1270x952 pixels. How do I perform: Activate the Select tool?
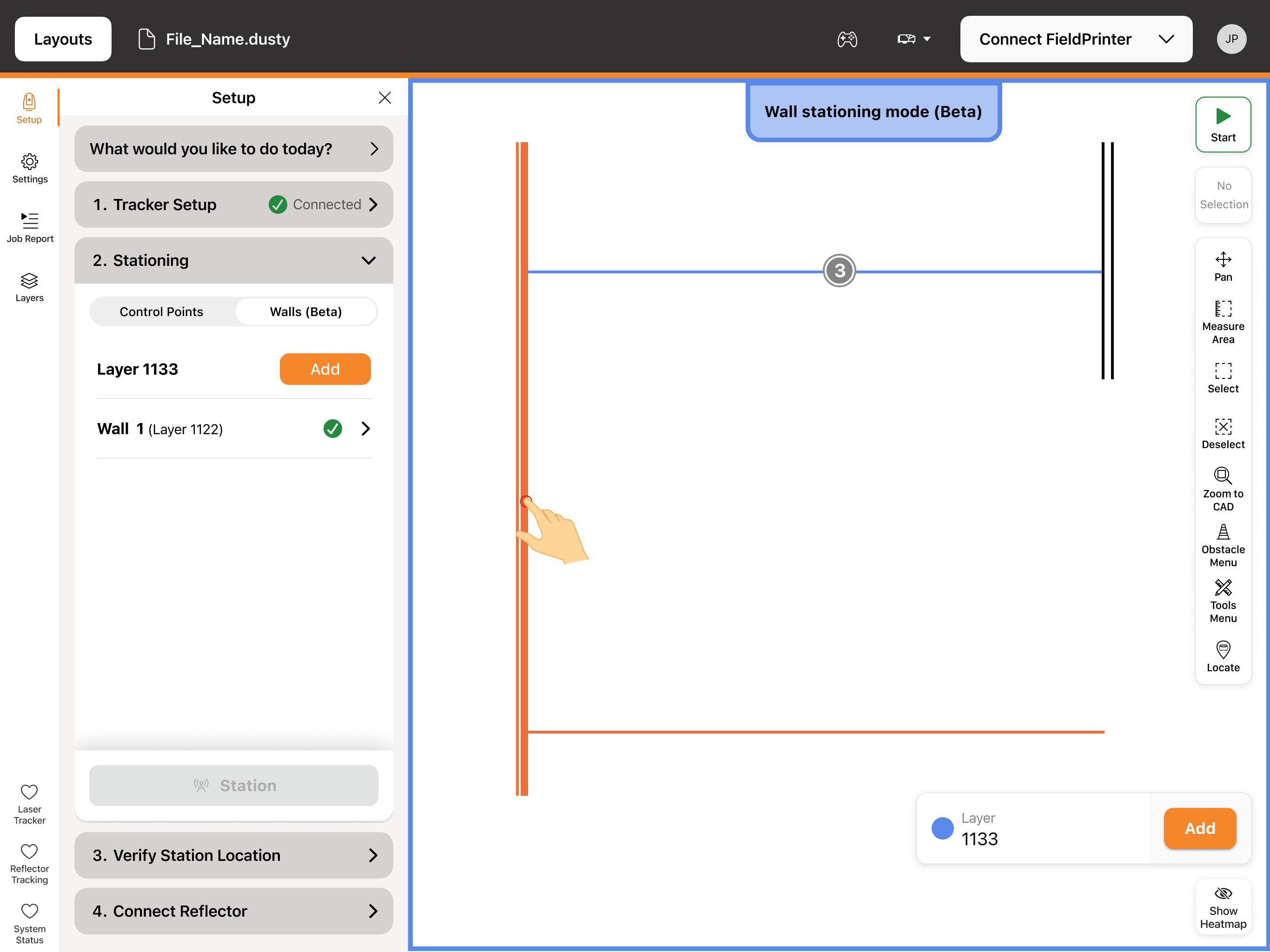[x=1223, y=378]
